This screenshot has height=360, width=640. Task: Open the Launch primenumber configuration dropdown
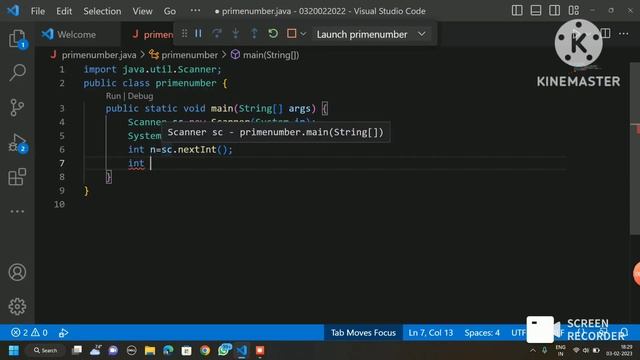(371, 34)
